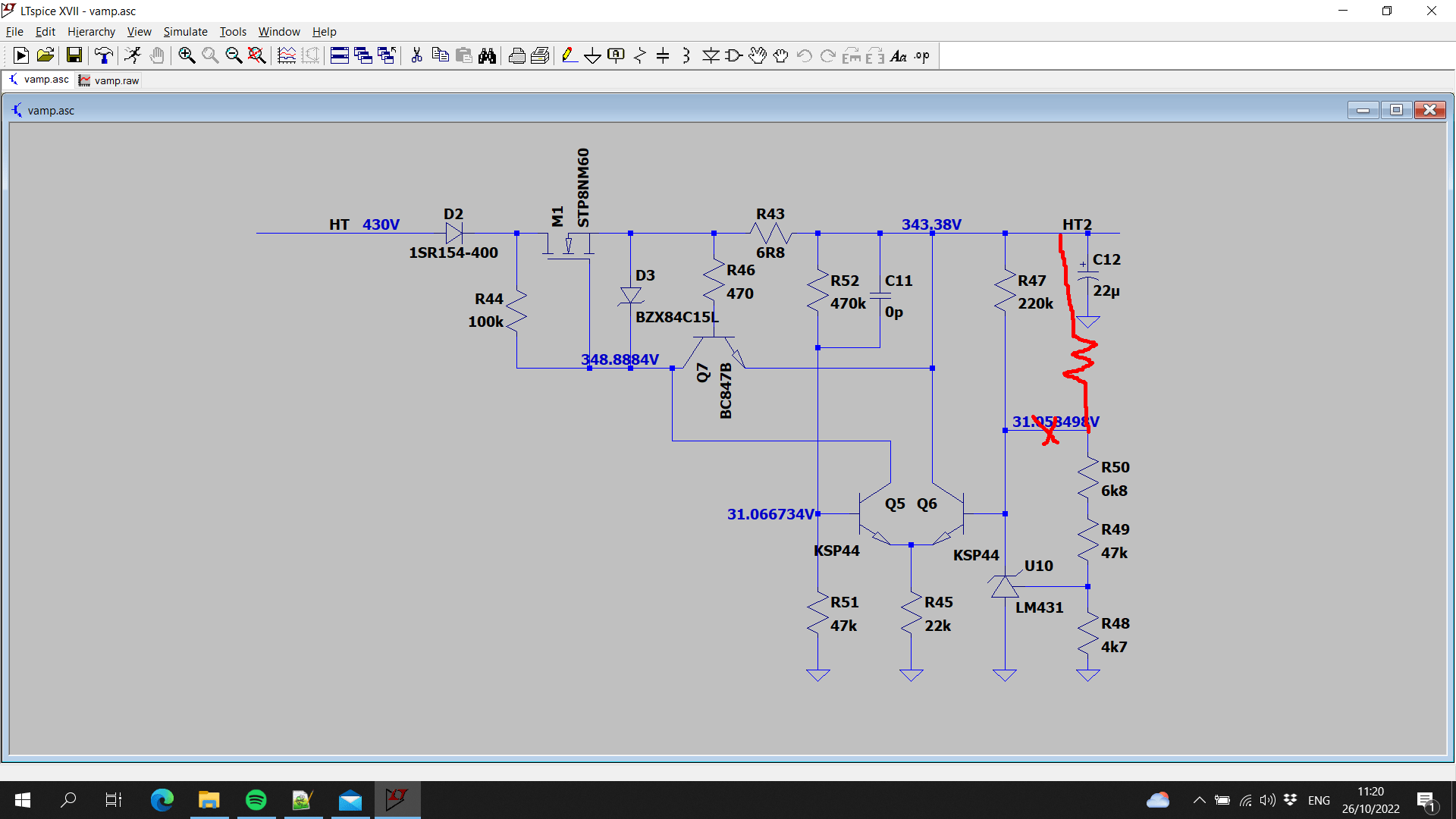1456x819 pixels.
Task: Click the Rotate component icon
Action: [x=852, y=55]
